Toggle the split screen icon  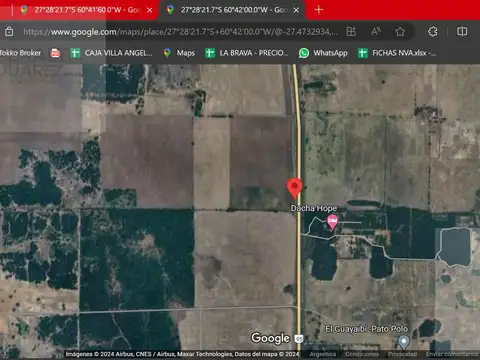coord(462,32)
